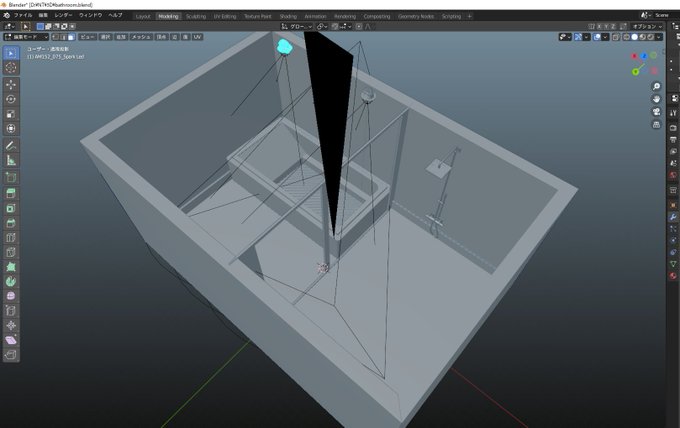The height and width of the screenshot is (428, 680).
Task: Click the Zoom view magnifier icon
Action: (657, 87)
